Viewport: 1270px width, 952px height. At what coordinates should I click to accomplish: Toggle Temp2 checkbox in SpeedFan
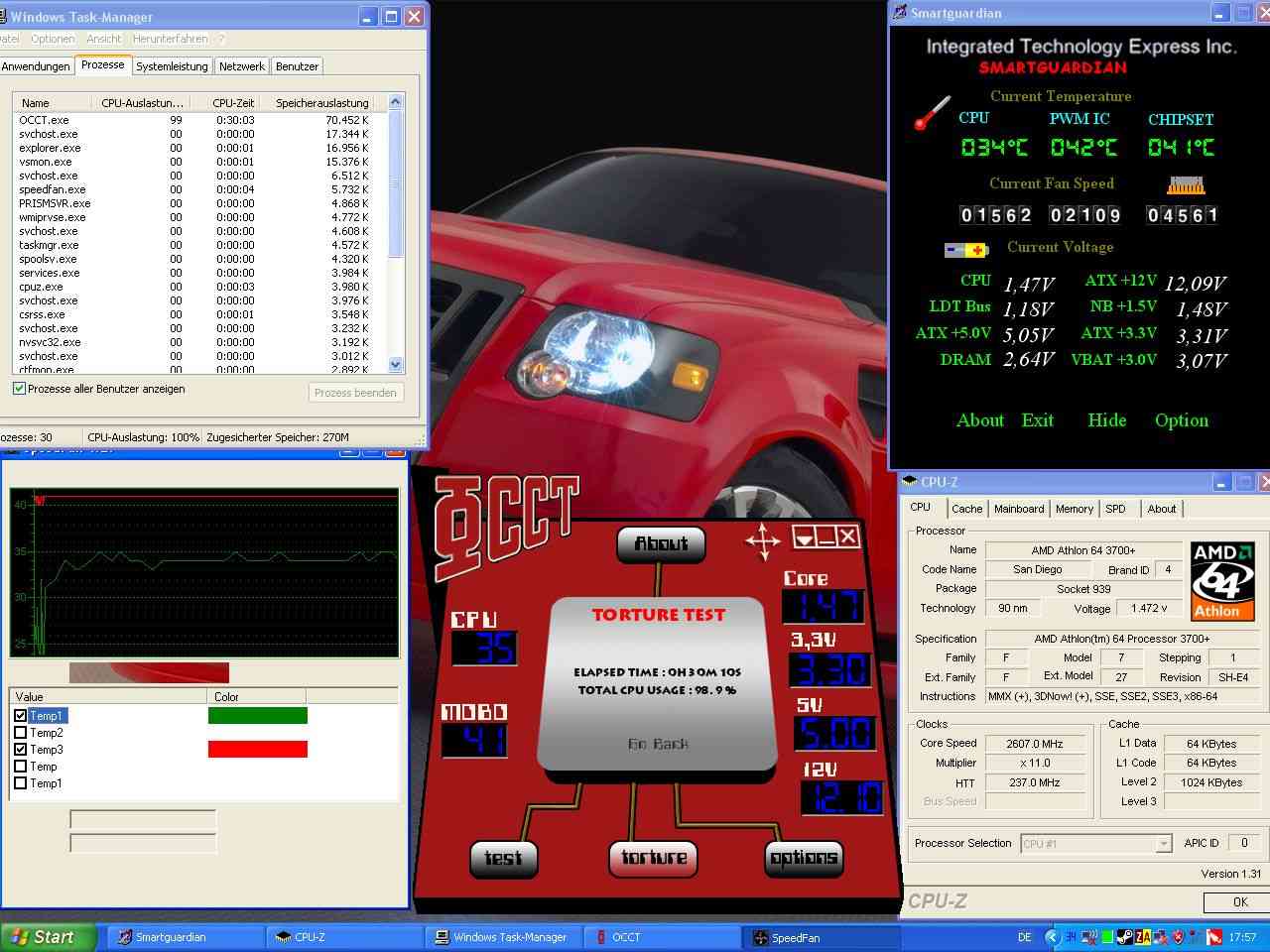[21, 733]
